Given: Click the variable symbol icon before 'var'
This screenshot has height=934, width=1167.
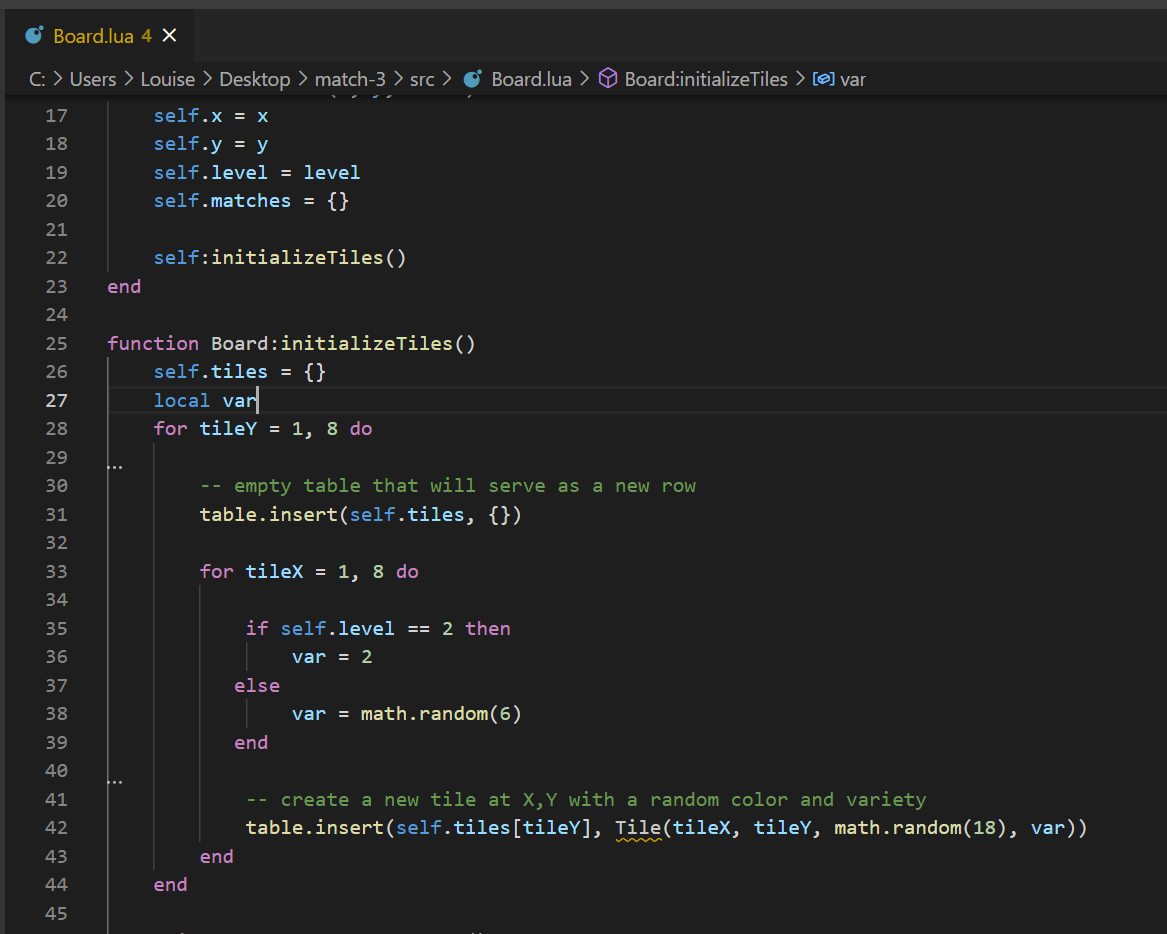Looking at the screenshot, I should [823, 79].
